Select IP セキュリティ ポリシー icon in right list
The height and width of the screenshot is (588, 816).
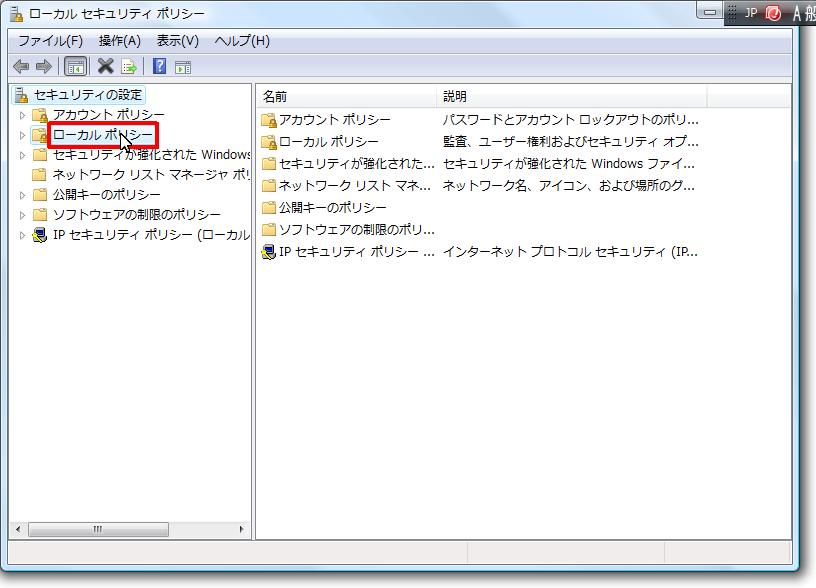[268, 252]
